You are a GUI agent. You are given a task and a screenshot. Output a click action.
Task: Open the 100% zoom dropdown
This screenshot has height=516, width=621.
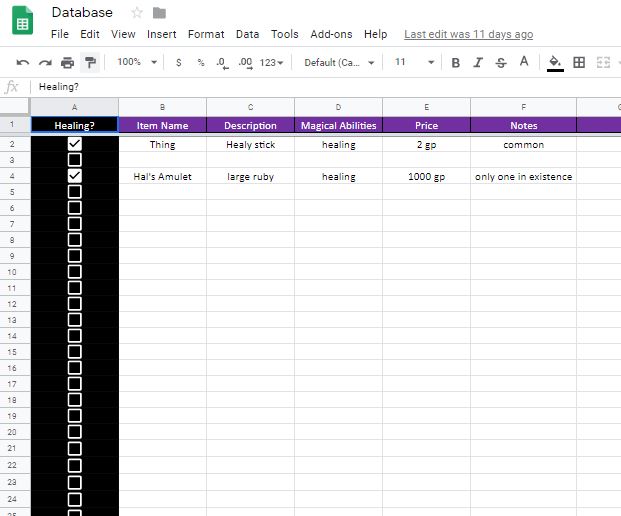[137, 62]
